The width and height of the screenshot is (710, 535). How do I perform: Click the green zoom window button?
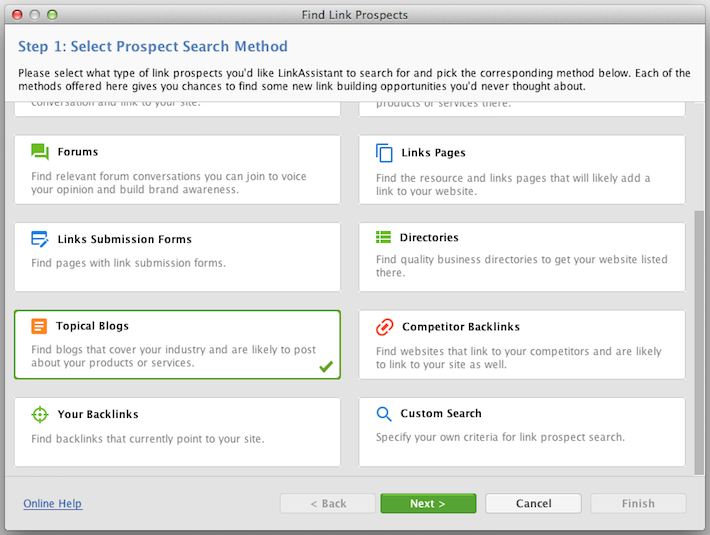coord(53,15)
